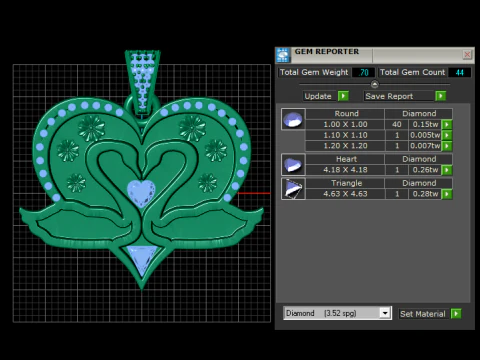The image size is (480, 360).
Task: Click the quantity 40 cell
Action: pos(397,124)
